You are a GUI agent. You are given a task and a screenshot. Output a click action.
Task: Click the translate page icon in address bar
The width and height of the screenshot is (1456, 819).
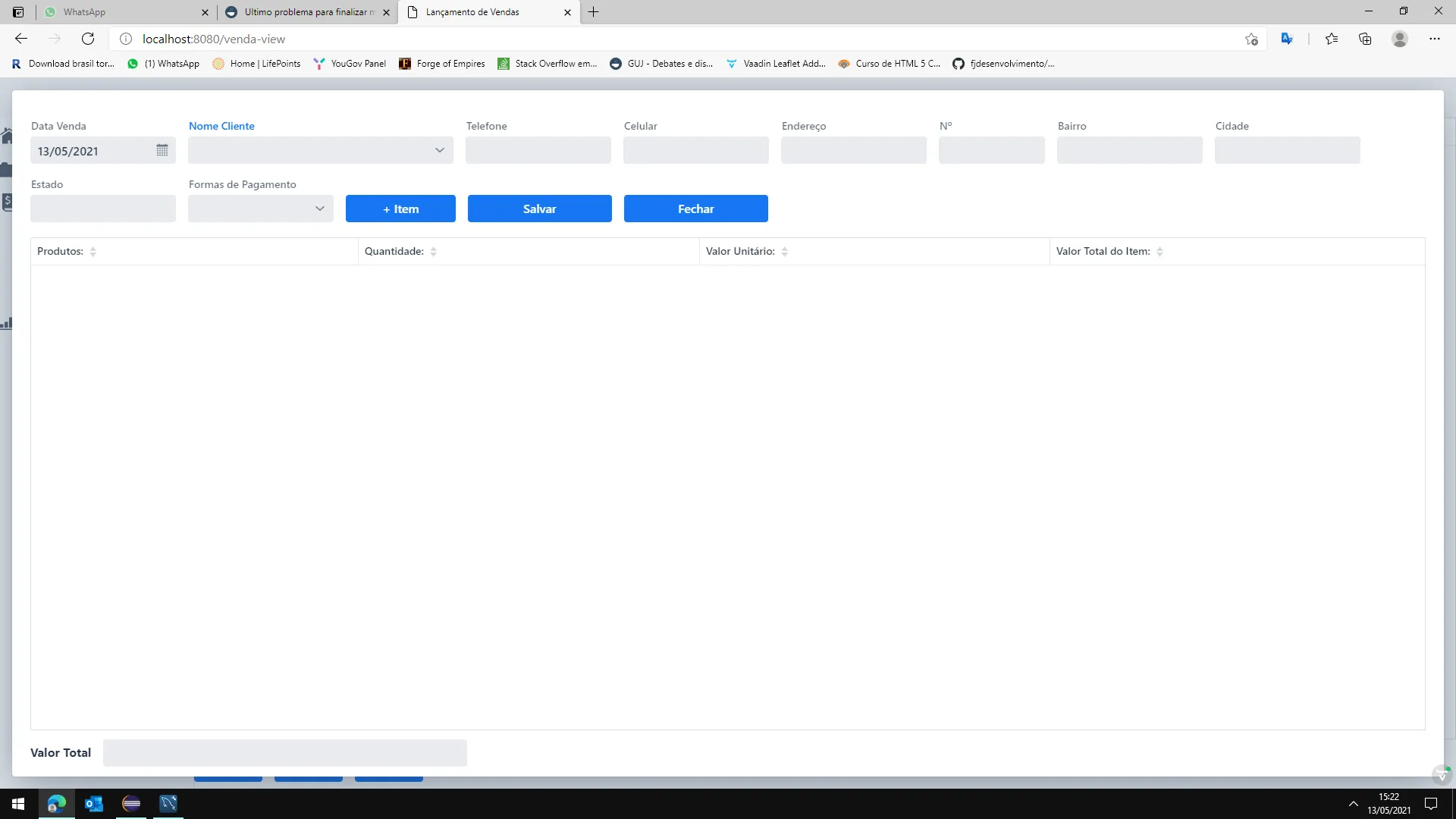coord(1287,39)
